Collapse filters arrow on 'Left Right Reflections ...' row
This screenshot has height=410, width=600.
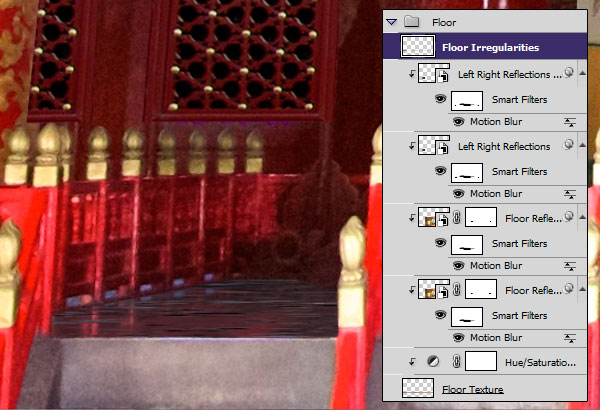(x=582, y=73)
